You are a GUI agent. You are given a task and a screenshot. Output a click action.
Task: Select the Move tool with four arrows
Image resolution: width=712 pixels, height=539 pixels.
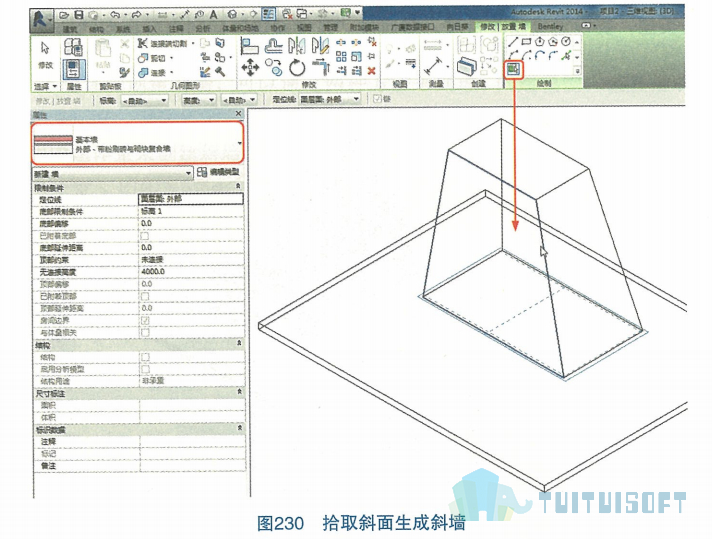pyautogui.click(x=250, y=68)
